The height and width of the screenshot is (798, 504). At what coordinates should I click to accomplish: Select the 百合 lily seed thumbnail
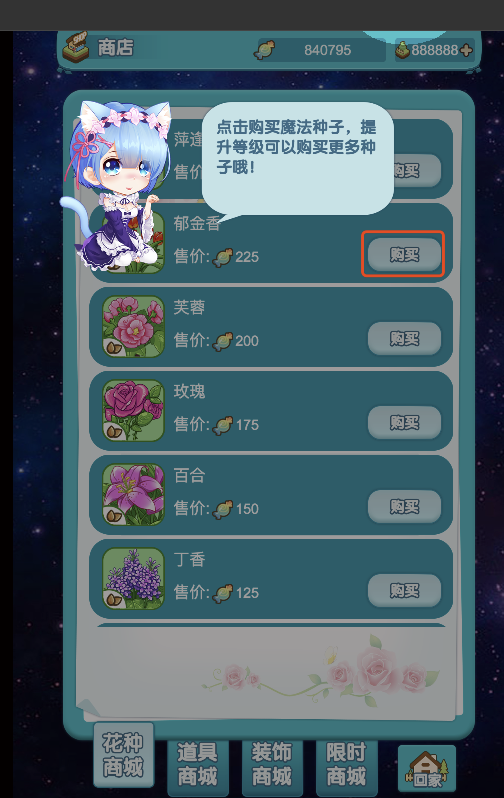(x=133, y=495)
